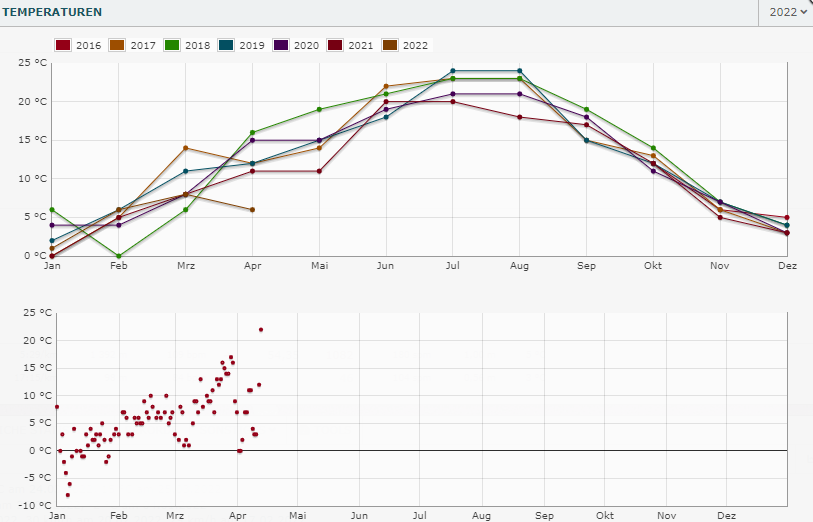Click the 2022 line endpoint at April 6 °C
The image size is (813, 522).
pyautogui.click(x=252, y=210)
